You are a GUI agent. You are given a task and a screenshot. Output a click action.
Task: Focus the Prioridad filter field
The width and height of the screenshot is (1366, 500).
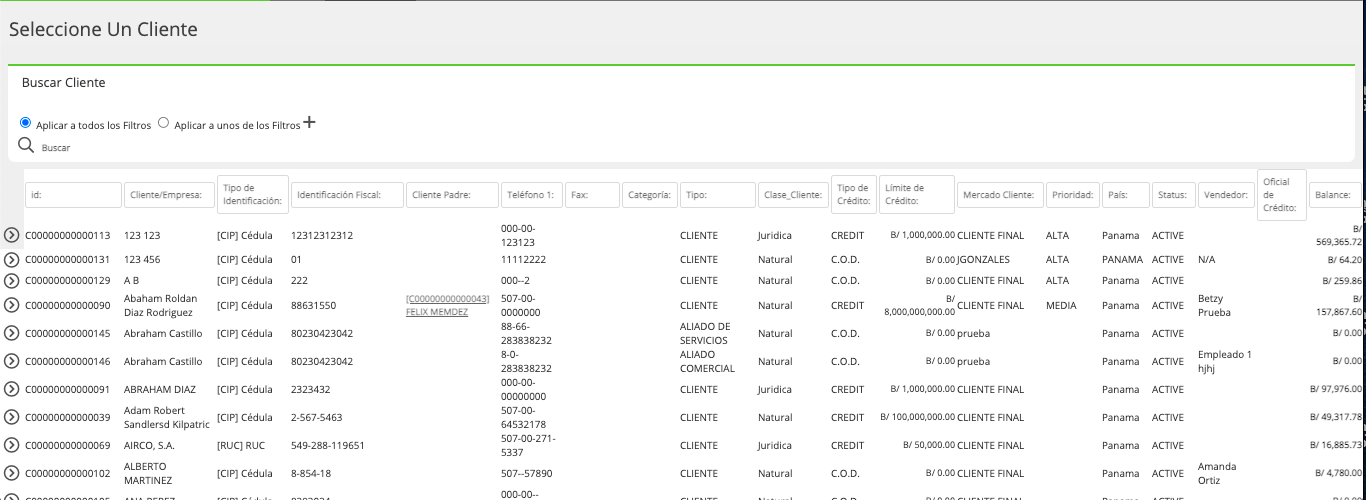(x=1073, y=195)
